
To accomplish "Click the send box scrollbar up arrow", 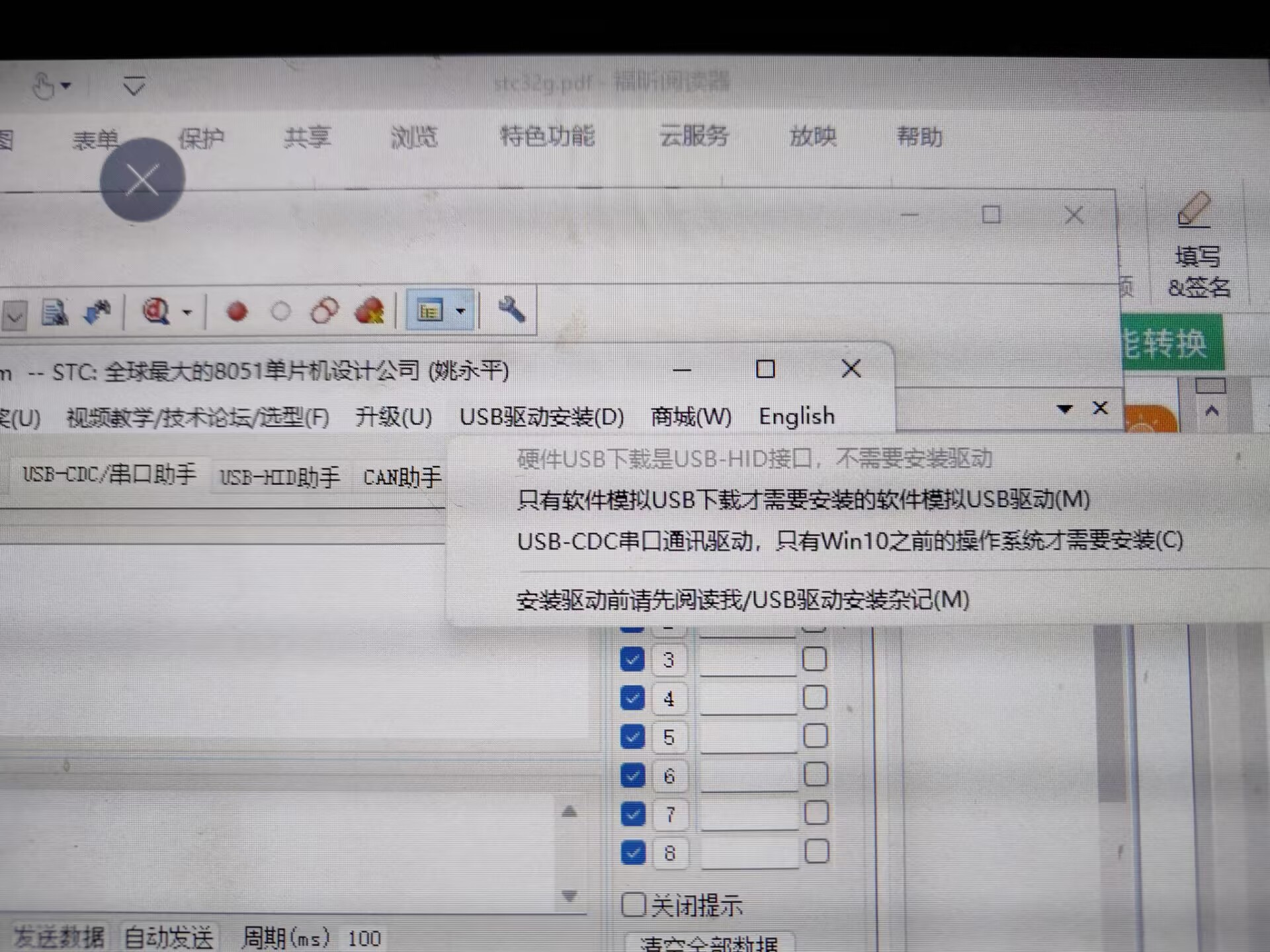I will [569, 811].
